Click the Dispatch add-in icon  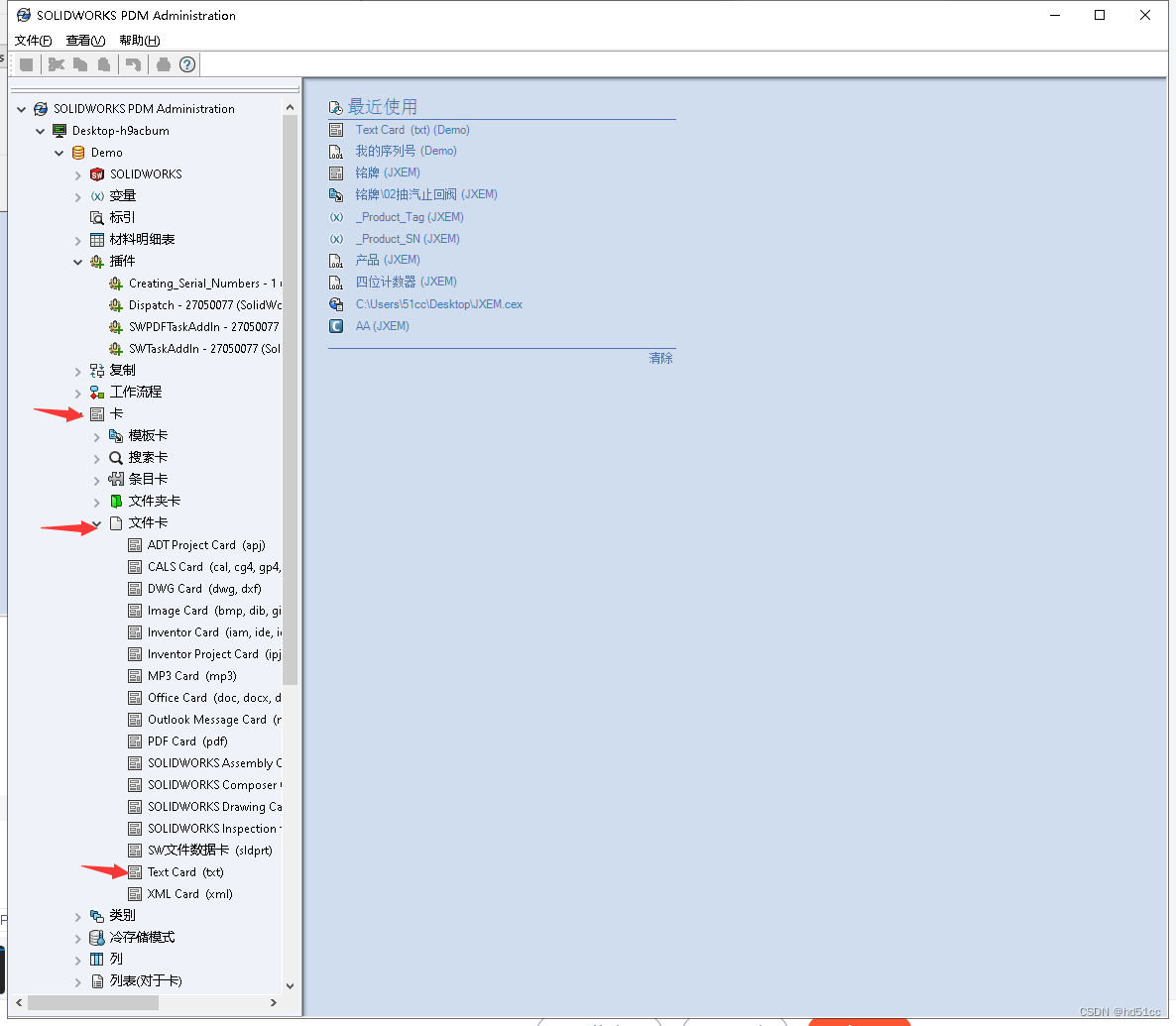[115, 305]
